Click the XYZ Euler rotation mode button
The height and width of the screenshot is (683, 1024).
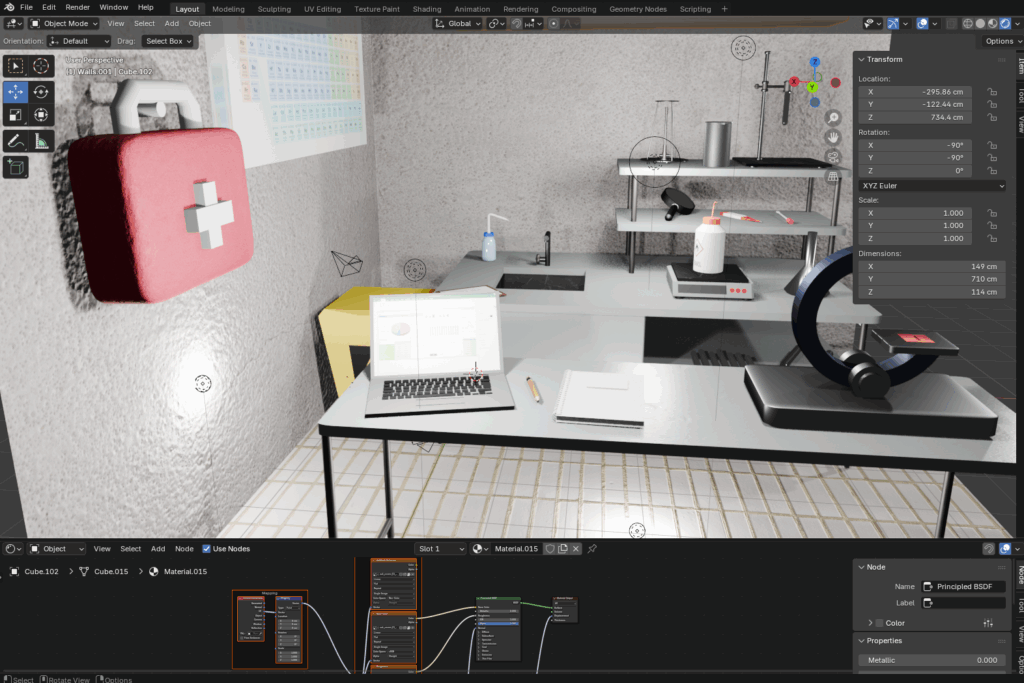[931, 185]
